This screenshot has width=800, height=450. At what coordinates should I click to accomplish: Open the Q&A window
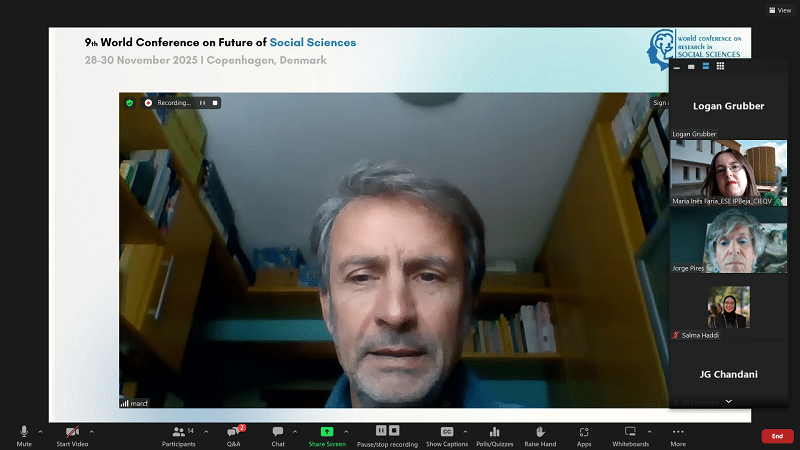tap(233, 435)
